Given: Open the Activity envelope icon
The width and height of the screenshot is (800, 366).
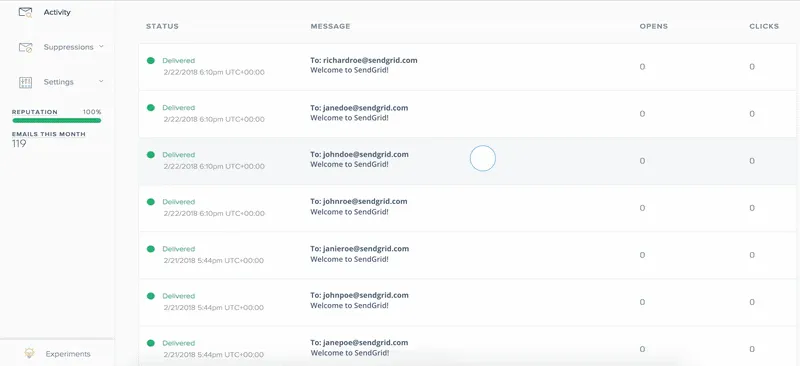Looking at the screenshot, I should [x=26, y=12].
